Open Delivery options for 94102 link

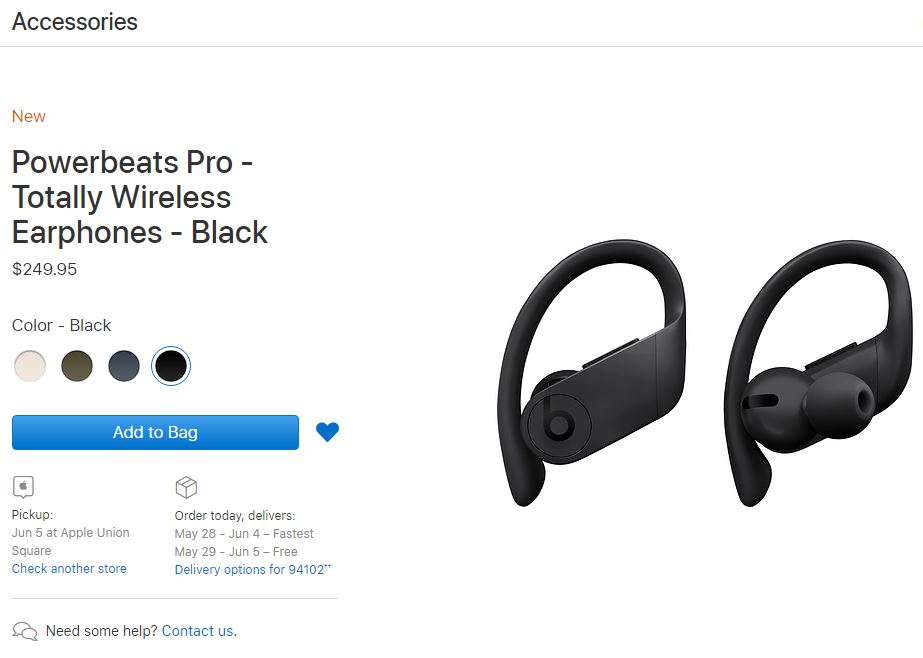click(253, 569)
